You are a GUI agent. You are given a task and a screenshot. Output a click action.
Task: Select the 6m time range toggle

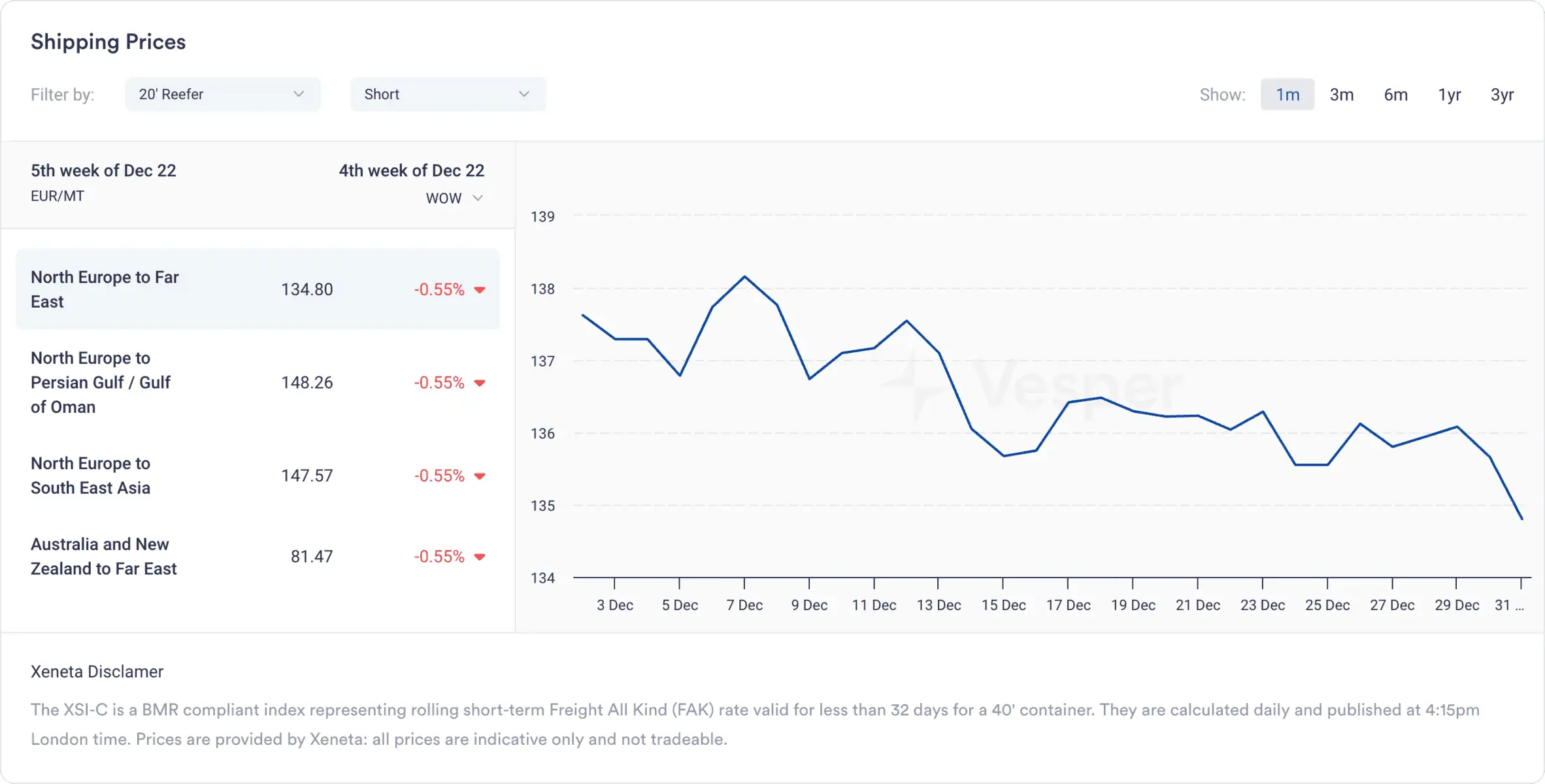pyautogui.click(x=1394, y=94)
